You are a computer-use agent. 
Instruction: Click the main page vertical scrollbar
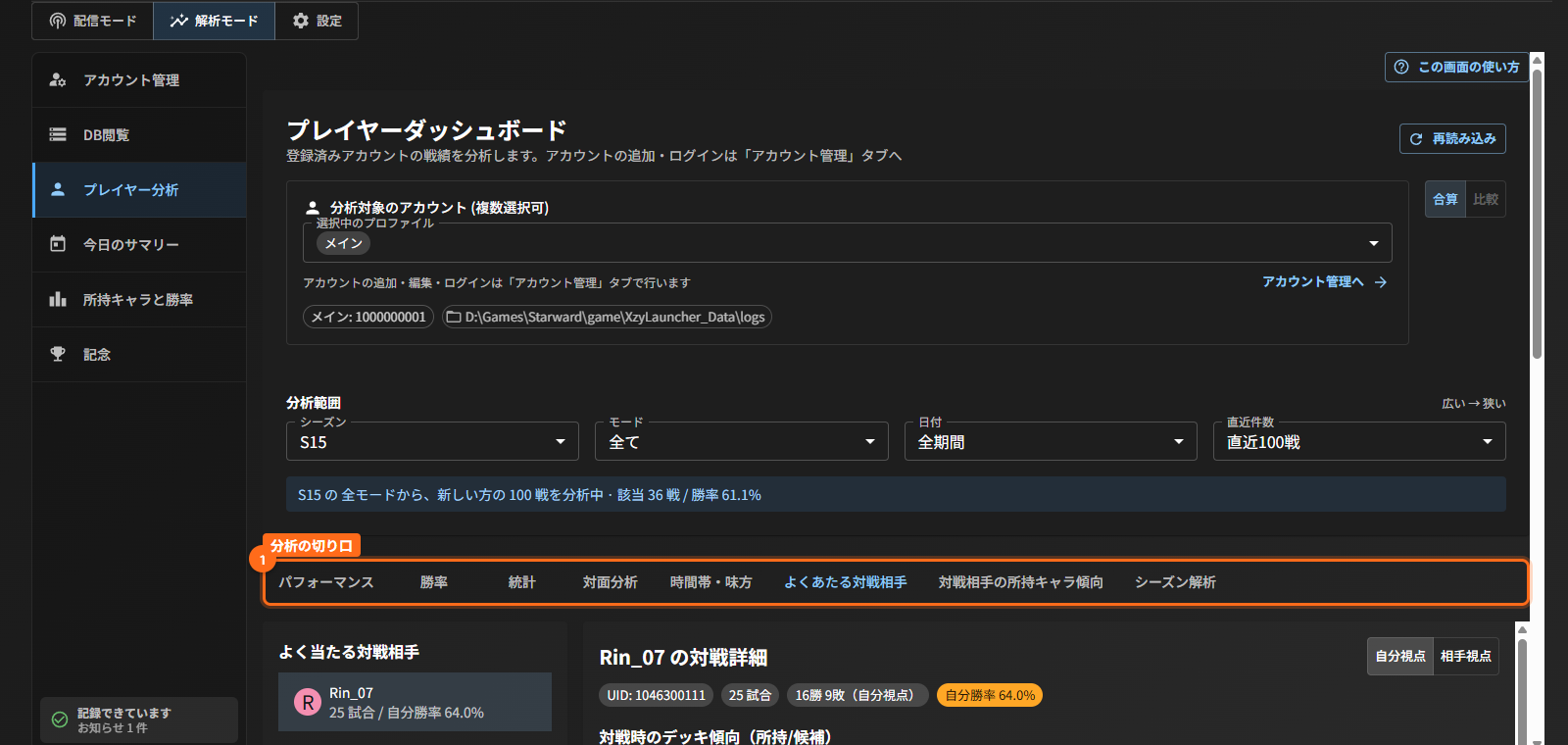click(1537, 212)
